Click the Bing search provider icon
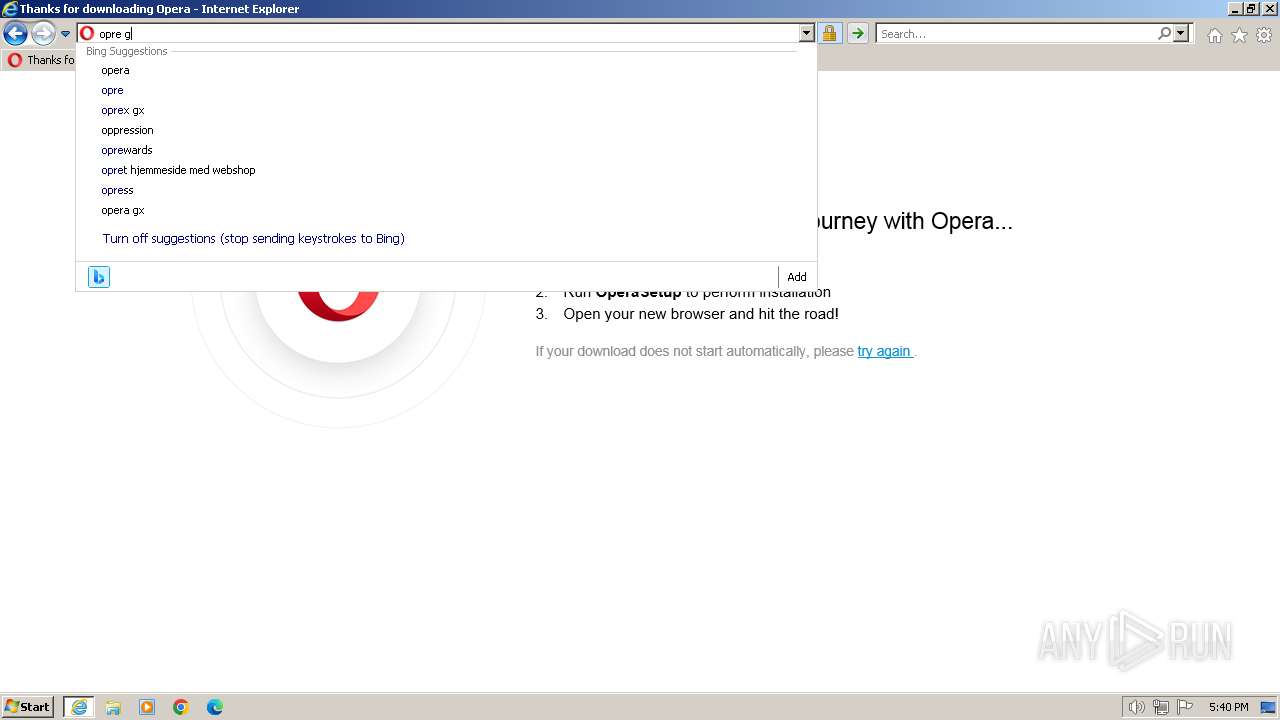The height and width of the screenshot is (720, 1280). 99,277
